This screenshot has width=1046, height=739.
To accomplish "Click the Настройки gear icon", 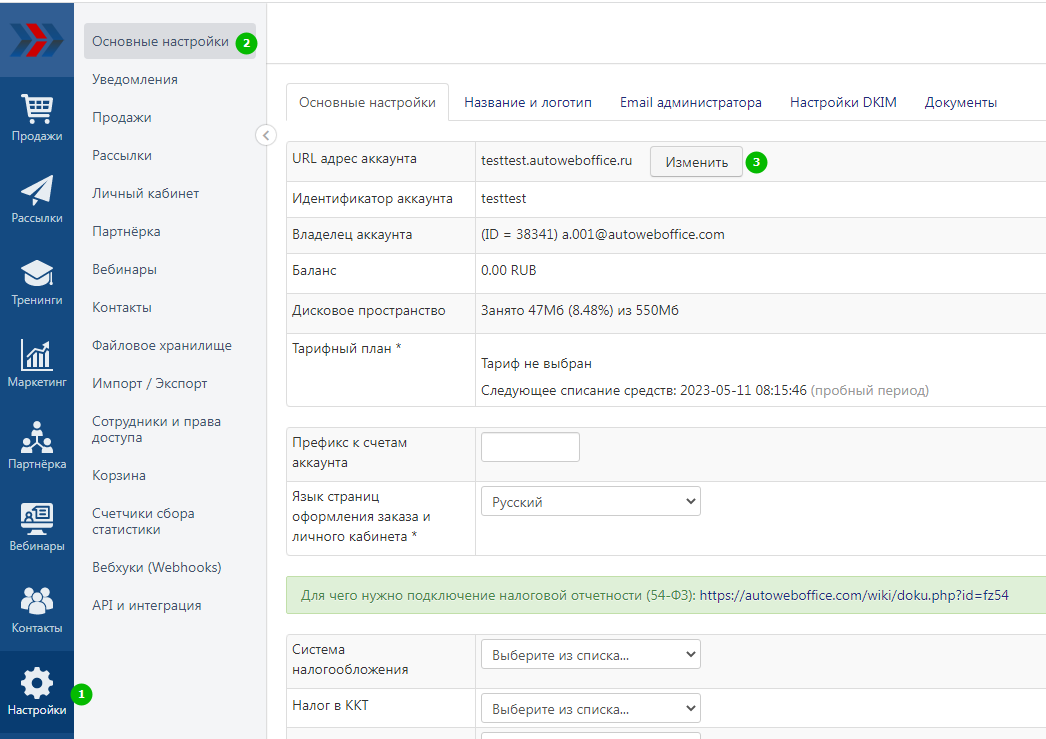I will 37,684.
